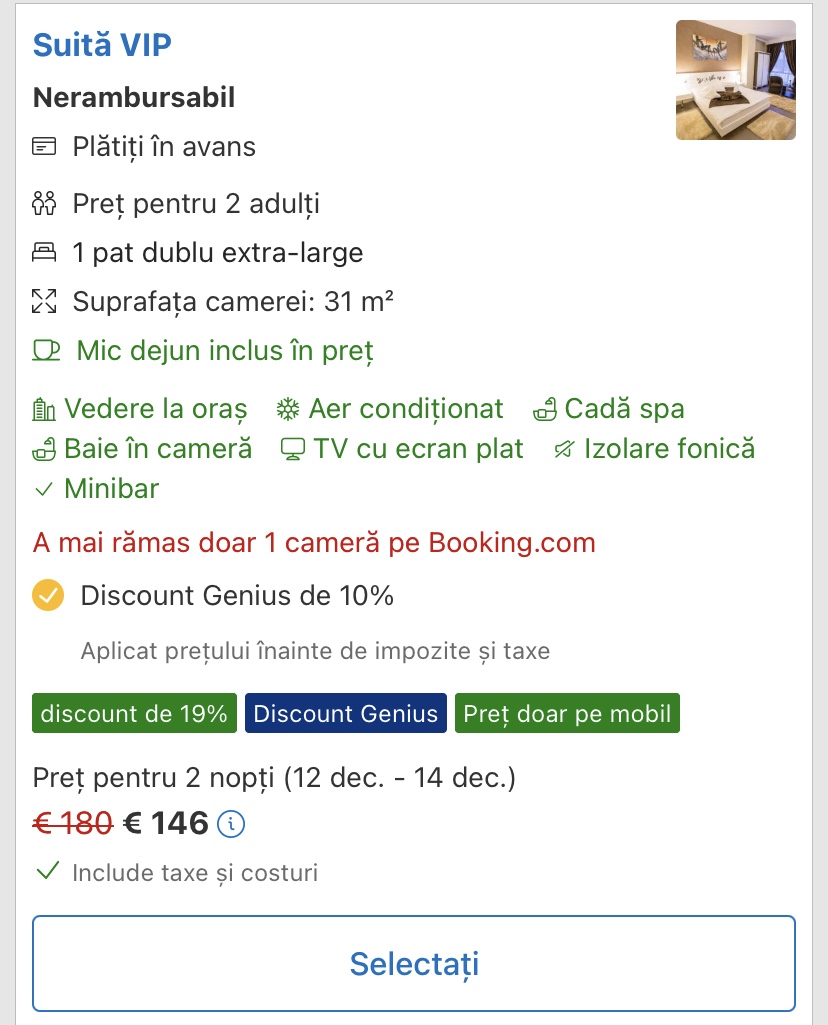
Task: Click the price info icon
Action: pyautogui.click(x=232, y=824)
